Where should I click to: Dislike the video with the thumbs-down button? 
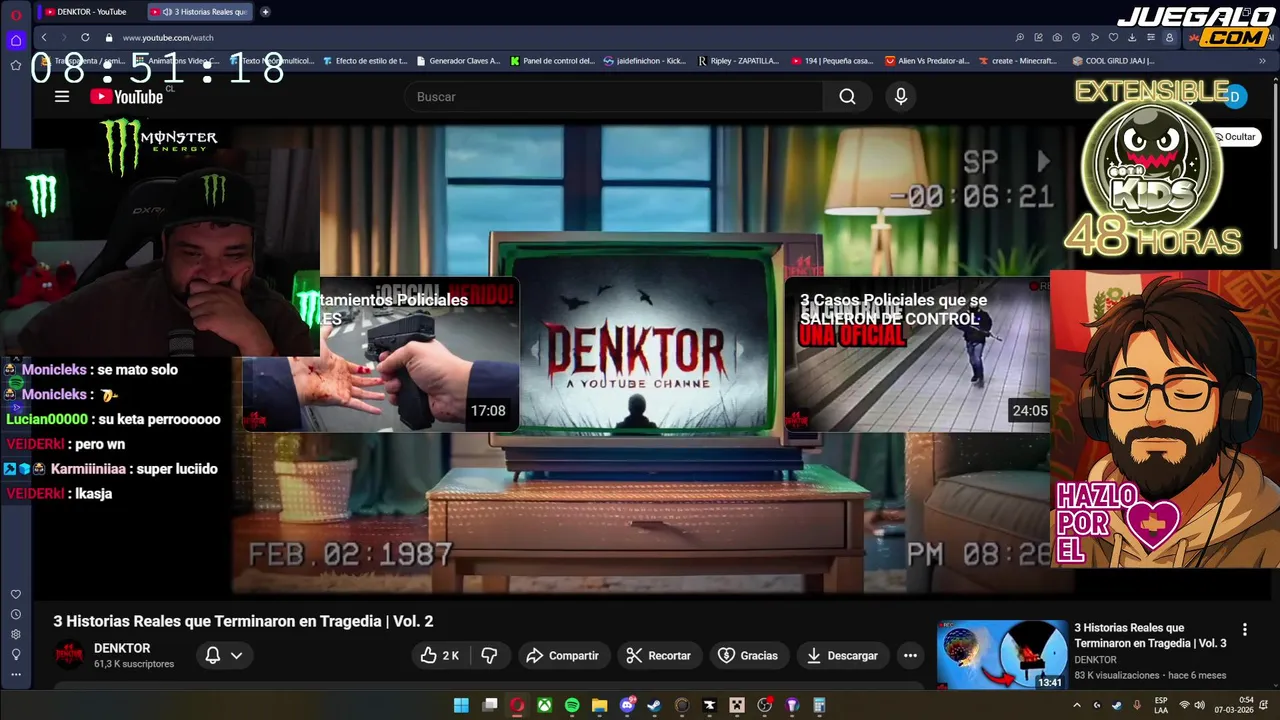click(x=489, y=655)
